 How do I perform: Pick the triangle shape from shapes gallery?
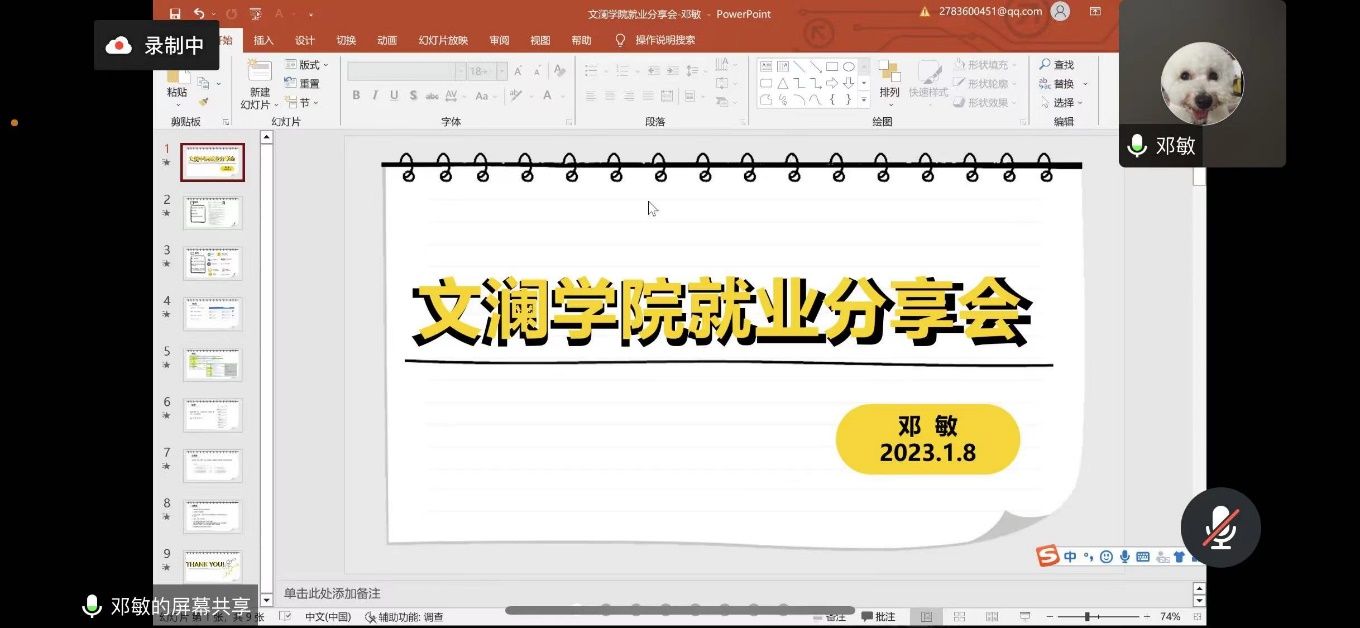783,83
